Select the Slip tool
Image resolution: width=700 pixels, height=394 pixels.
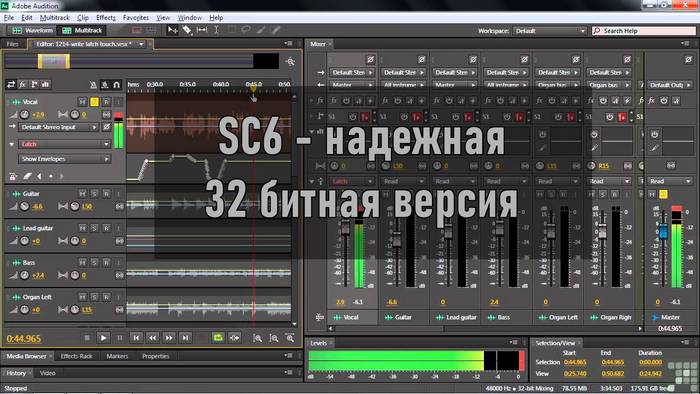point(202,30)
